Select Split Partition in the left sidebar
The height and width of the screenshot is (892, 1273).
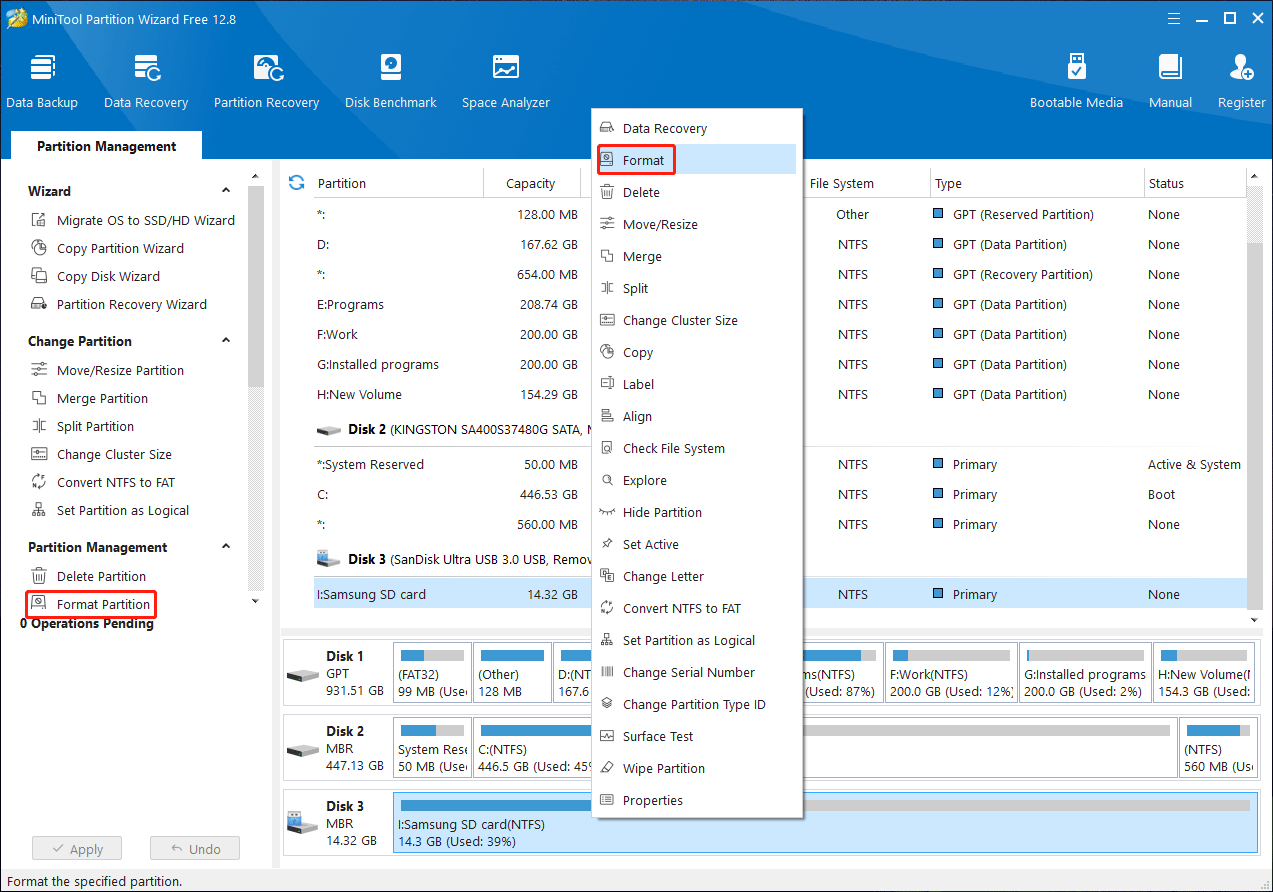coord(82,426)
